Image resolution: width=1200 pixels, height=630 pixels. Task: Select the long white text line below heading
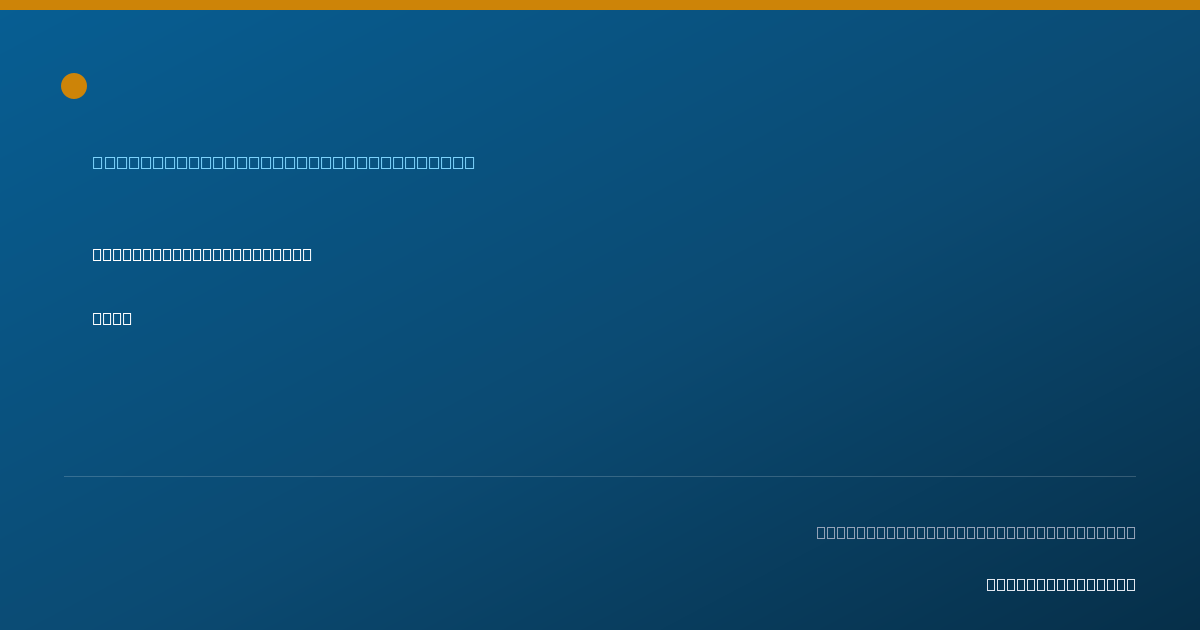[202, 254]
